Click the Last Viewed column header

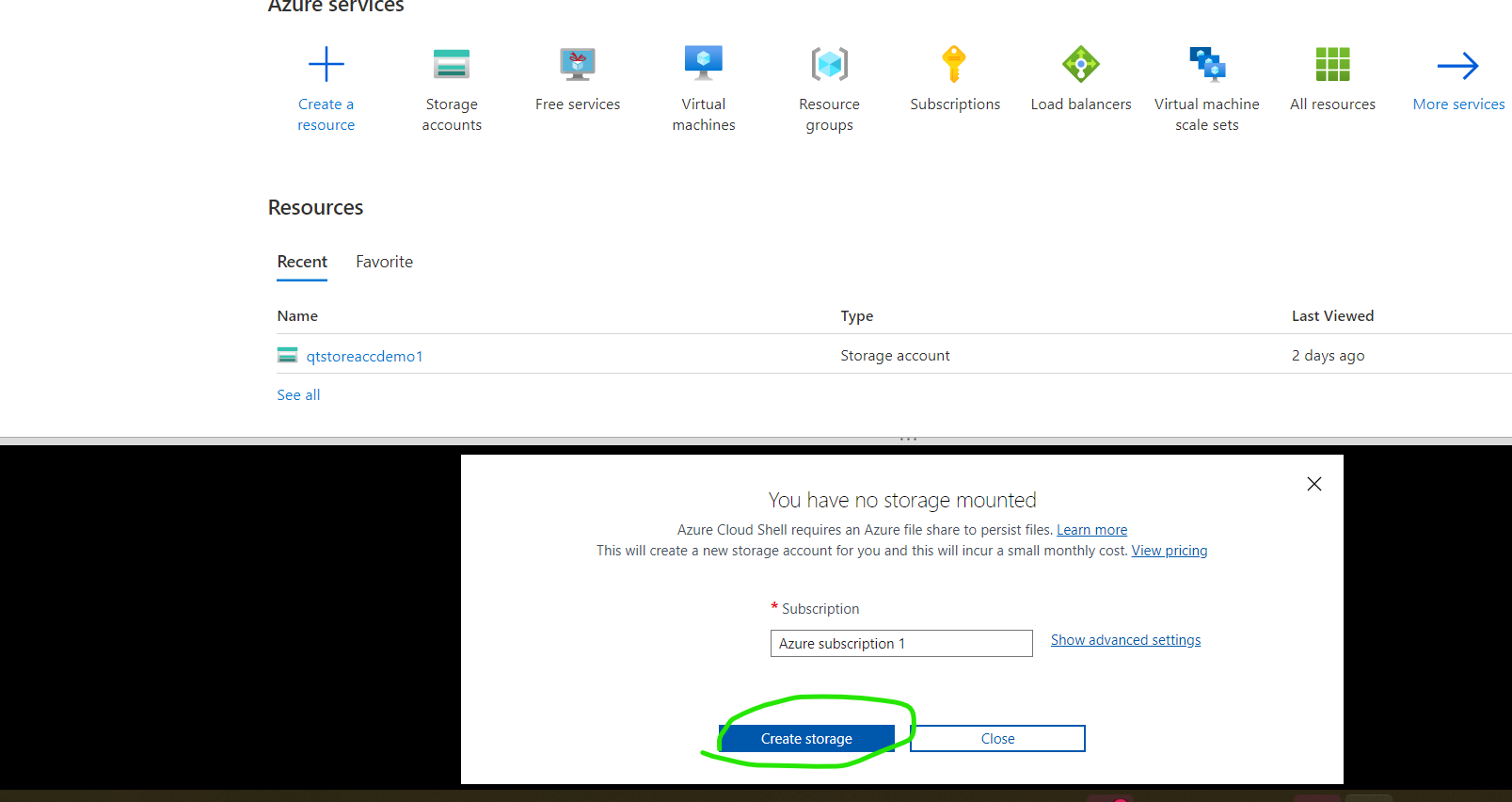pyautogui.click(x=1332, y=316)
